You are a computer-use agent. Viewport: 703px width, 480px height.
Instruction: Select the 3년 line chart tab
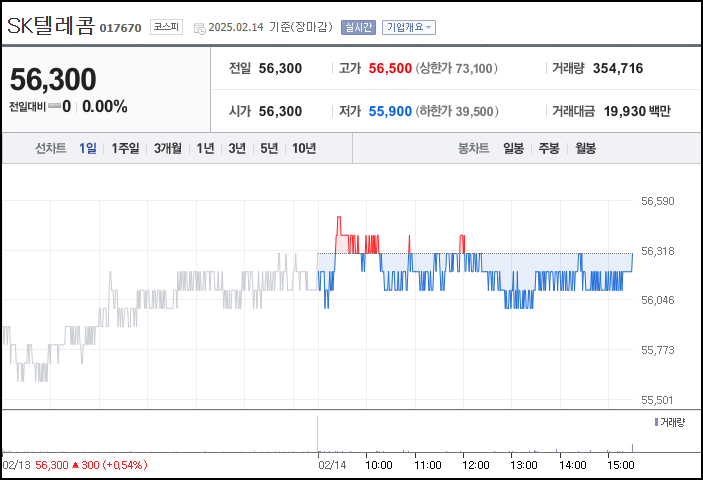click(x=237, y=148)
